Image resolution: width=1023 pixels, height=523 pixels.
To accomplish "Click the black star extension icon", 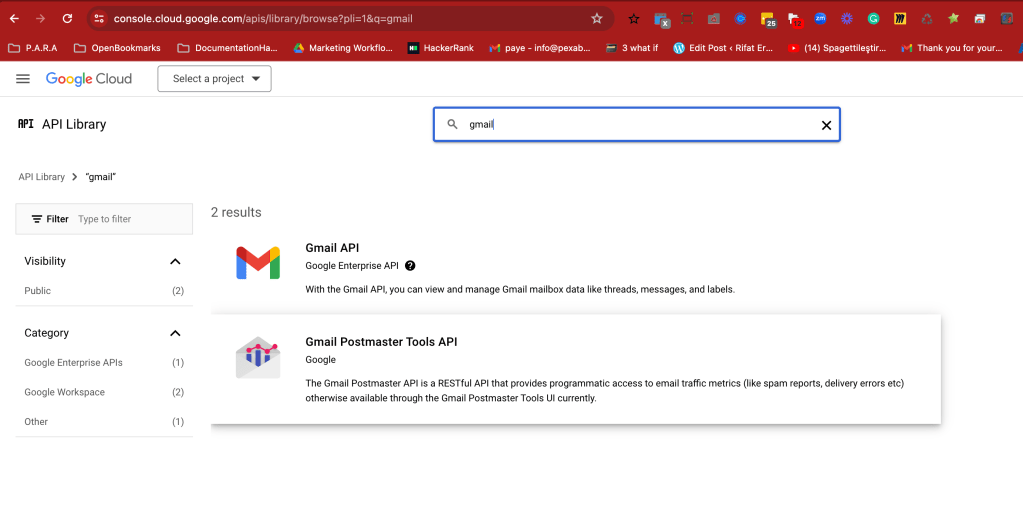I will 634,19.
